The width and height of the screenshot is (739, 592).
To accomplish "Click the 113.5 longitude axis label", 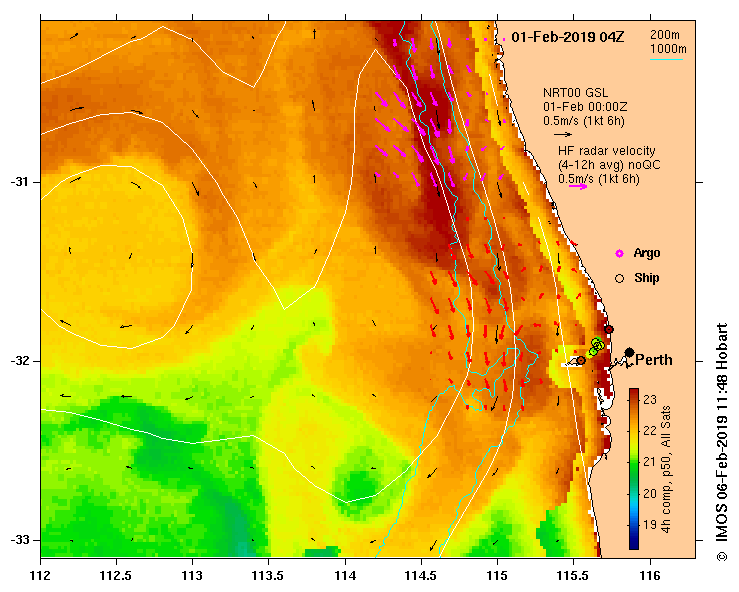I will point(269,576).
